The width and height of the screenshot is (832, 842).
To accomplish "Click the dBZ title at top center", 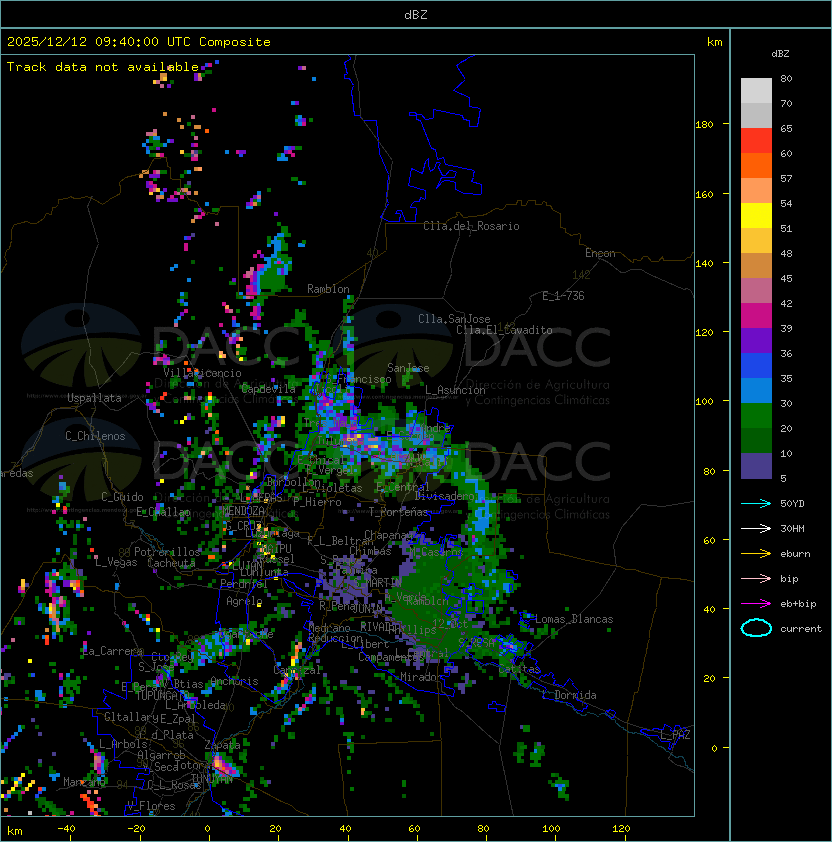I will click(x=416, y=14).
